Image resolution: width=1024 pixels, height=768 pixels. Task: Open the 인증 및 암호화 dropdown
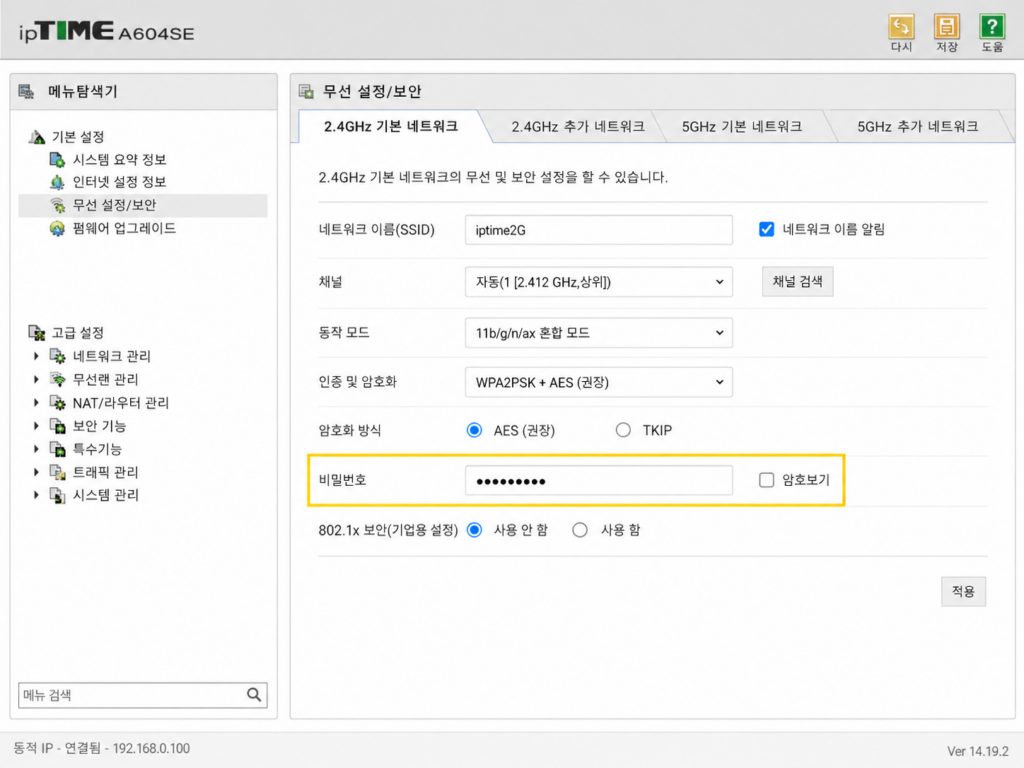(599, 383)
